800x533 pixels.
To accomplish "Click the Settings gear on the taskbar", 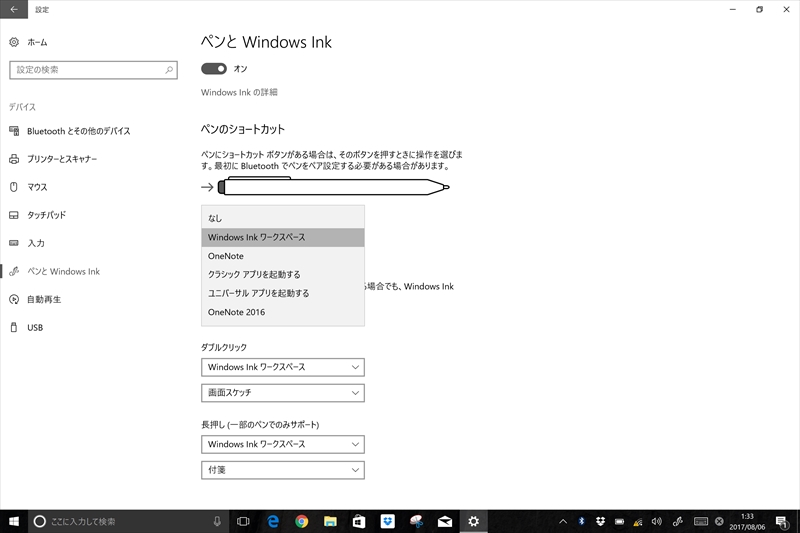I will tap(473, 521).
